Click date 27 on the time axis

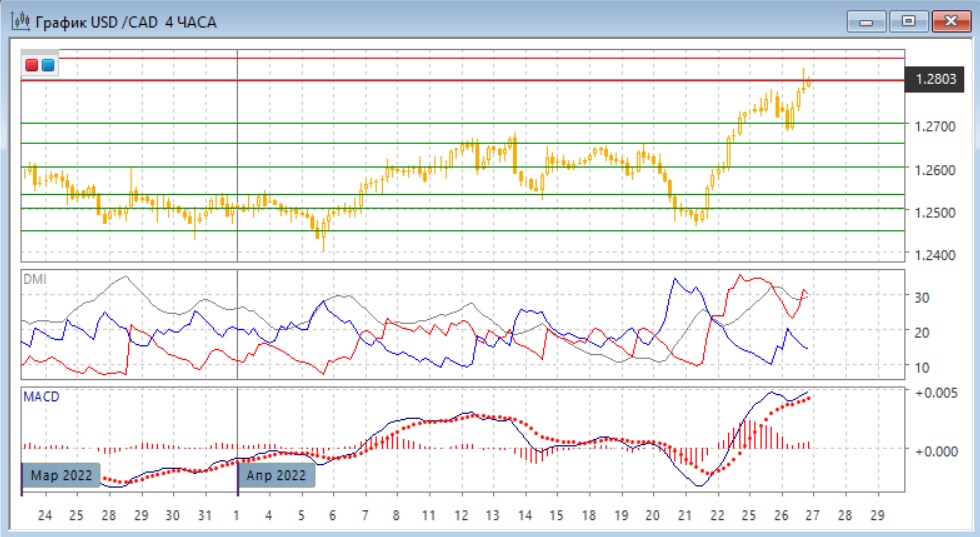(x=814, y=516)
